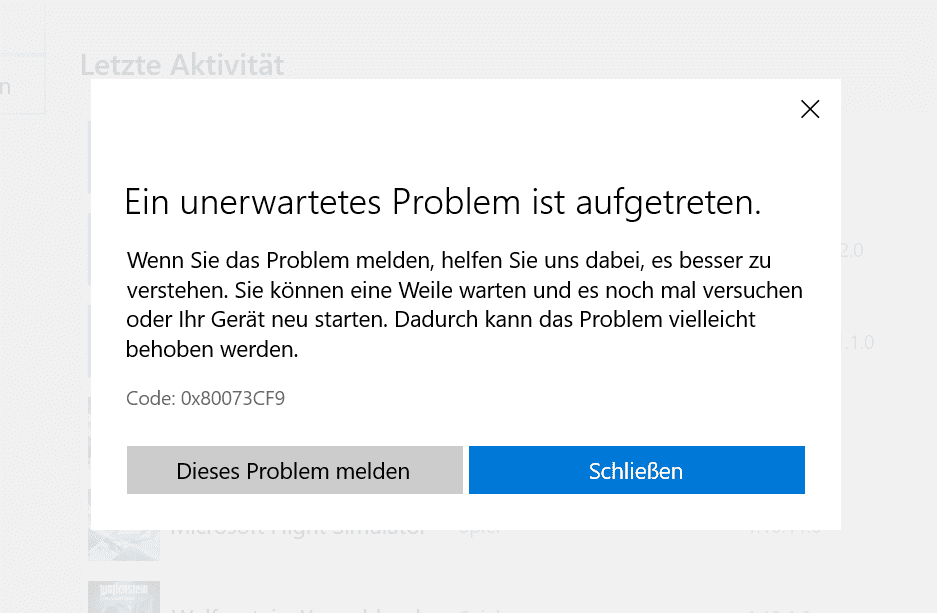Dismiss the dialog using the Schließen button

636,470
